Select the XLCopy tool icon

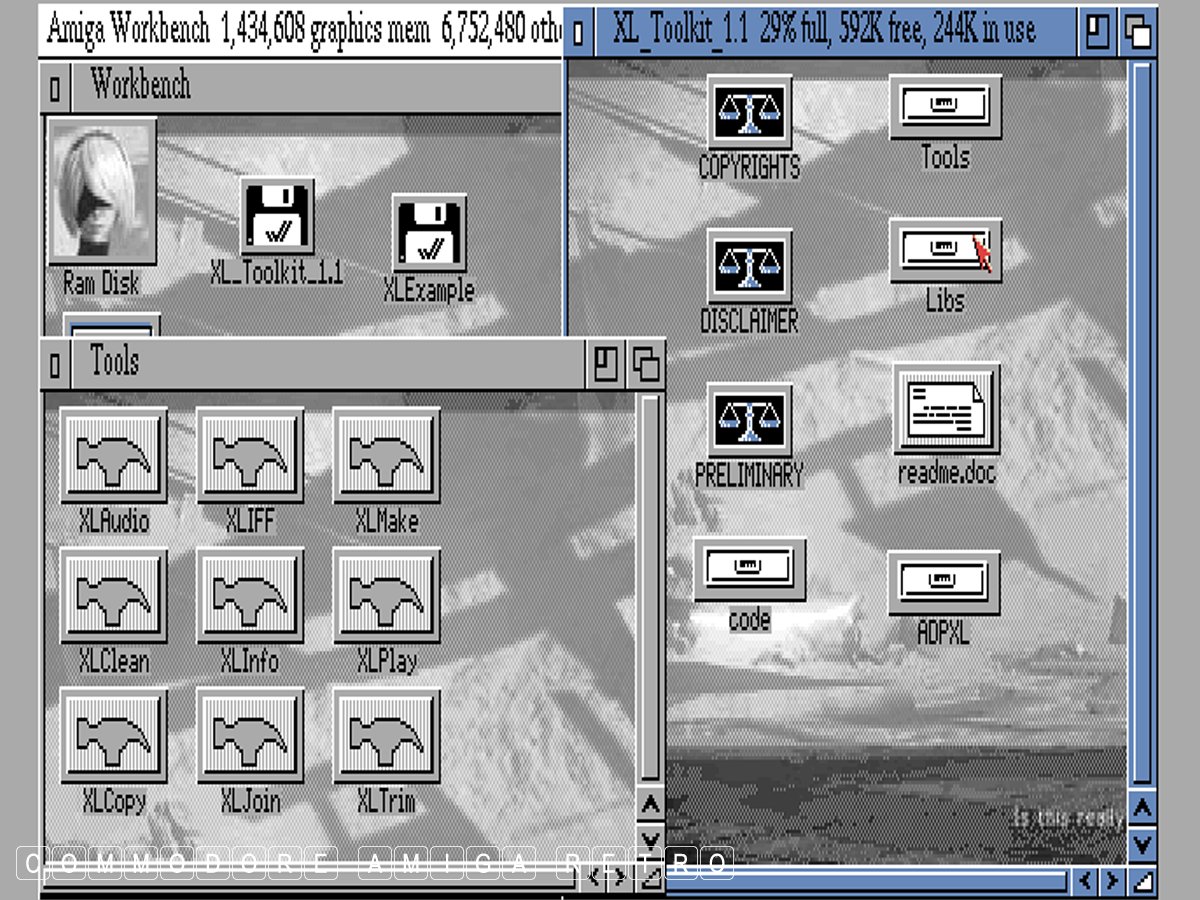click(x=113, y=735)
